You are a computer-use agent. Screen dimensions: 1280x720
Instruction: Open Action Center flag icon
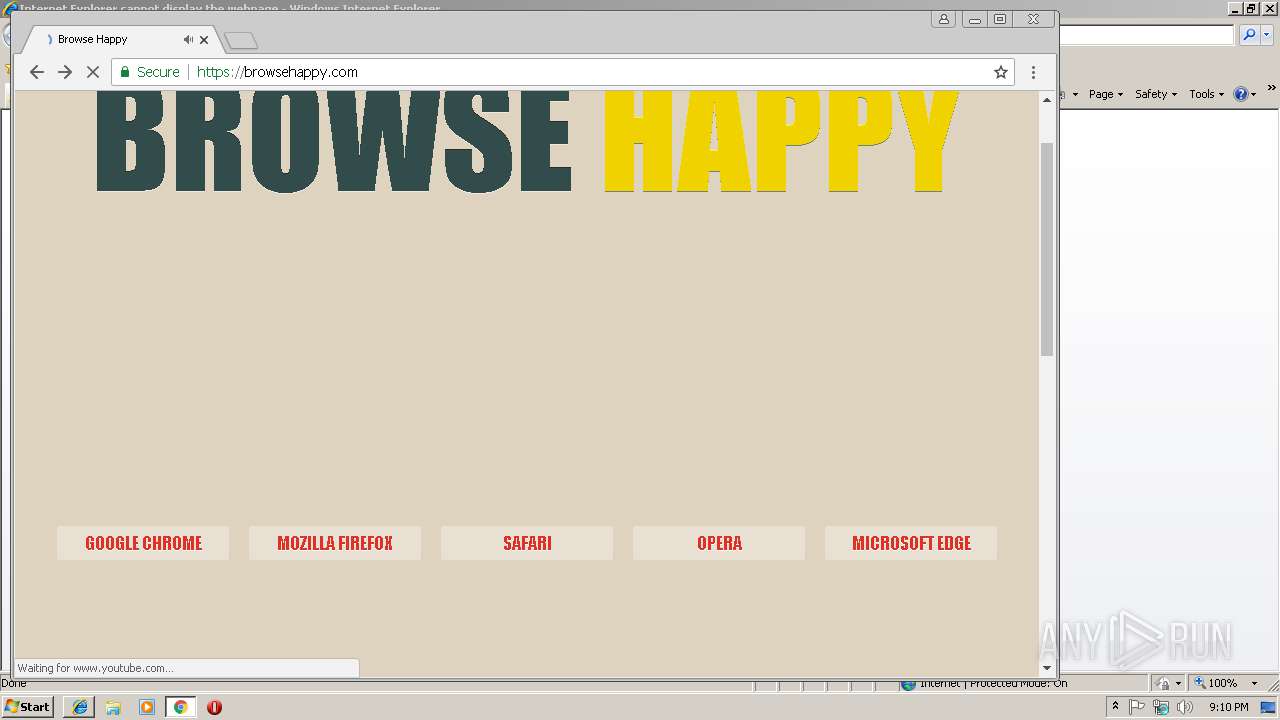(x=1137, y=707)
